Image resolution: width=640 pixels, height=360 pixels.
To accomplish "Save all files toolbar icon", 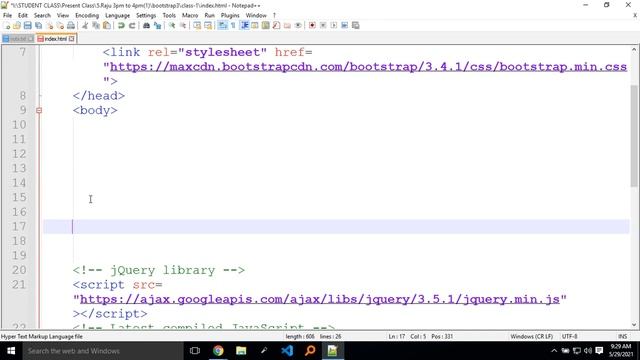I will click(x=38, y=25).
